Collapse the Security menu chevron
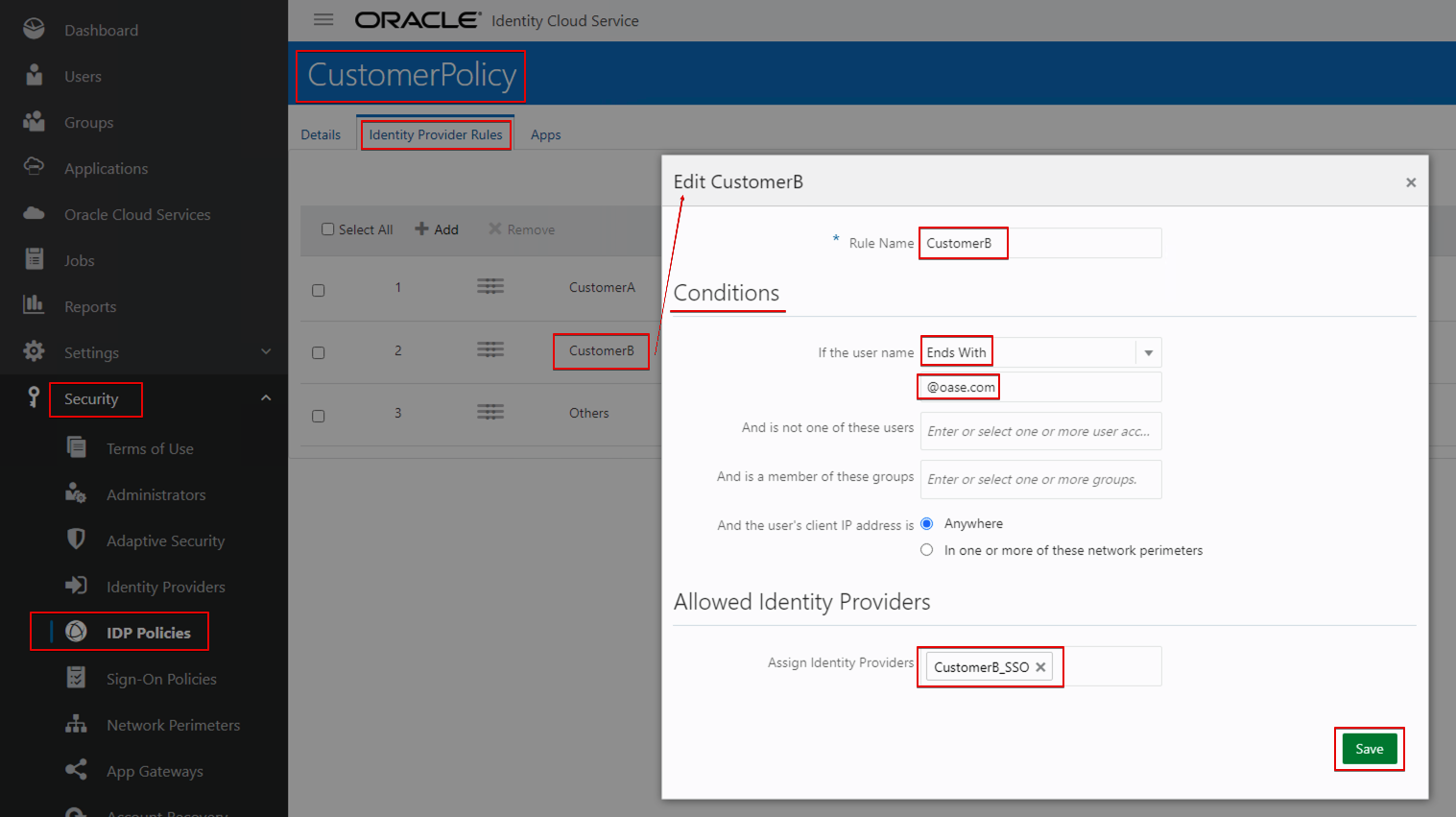The height and width of the screenshot is (817, 1456). pos(266,397)
